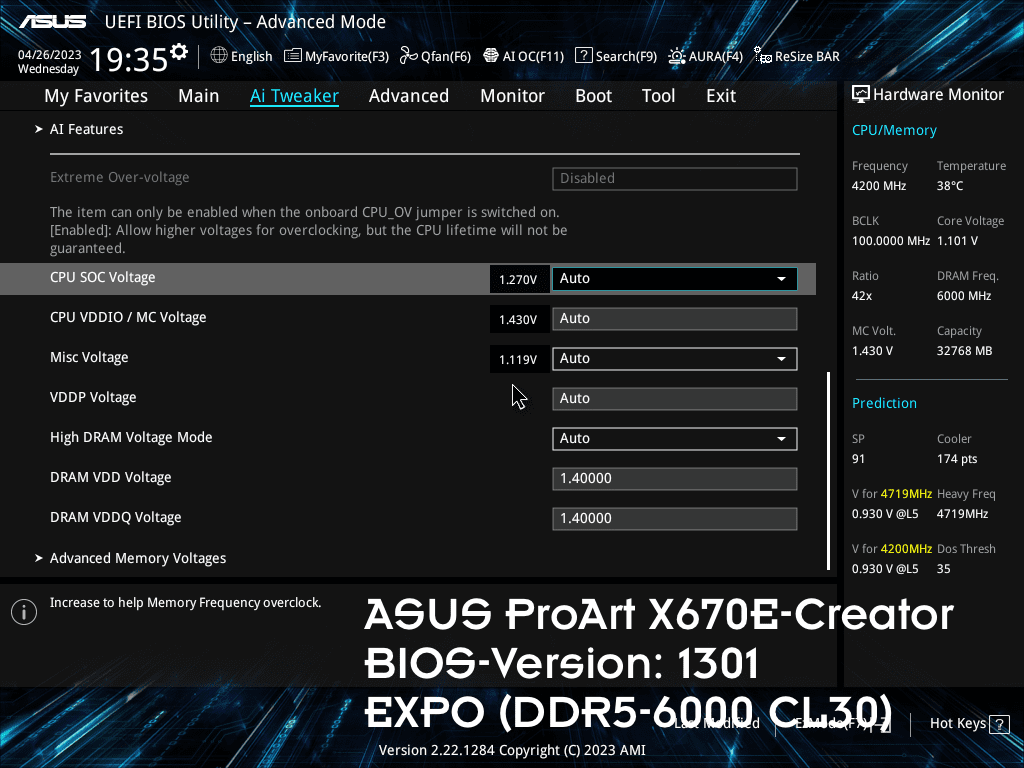Click the 19:35 clock display
Viewport: 1024px width, 768px height.
point(129,59)
